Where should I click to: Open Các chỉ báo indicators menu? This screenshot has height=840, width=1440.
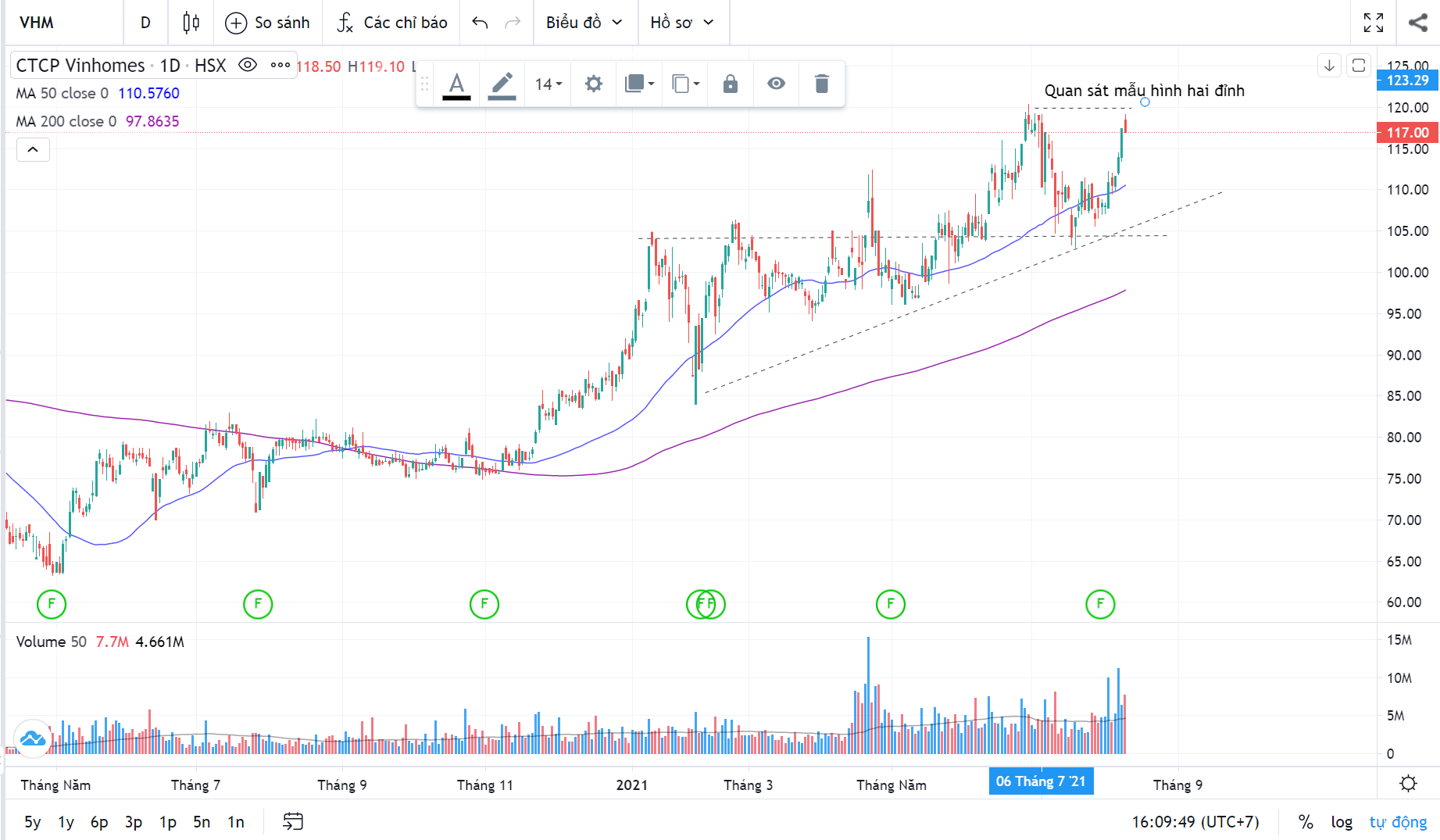[392, 23]
